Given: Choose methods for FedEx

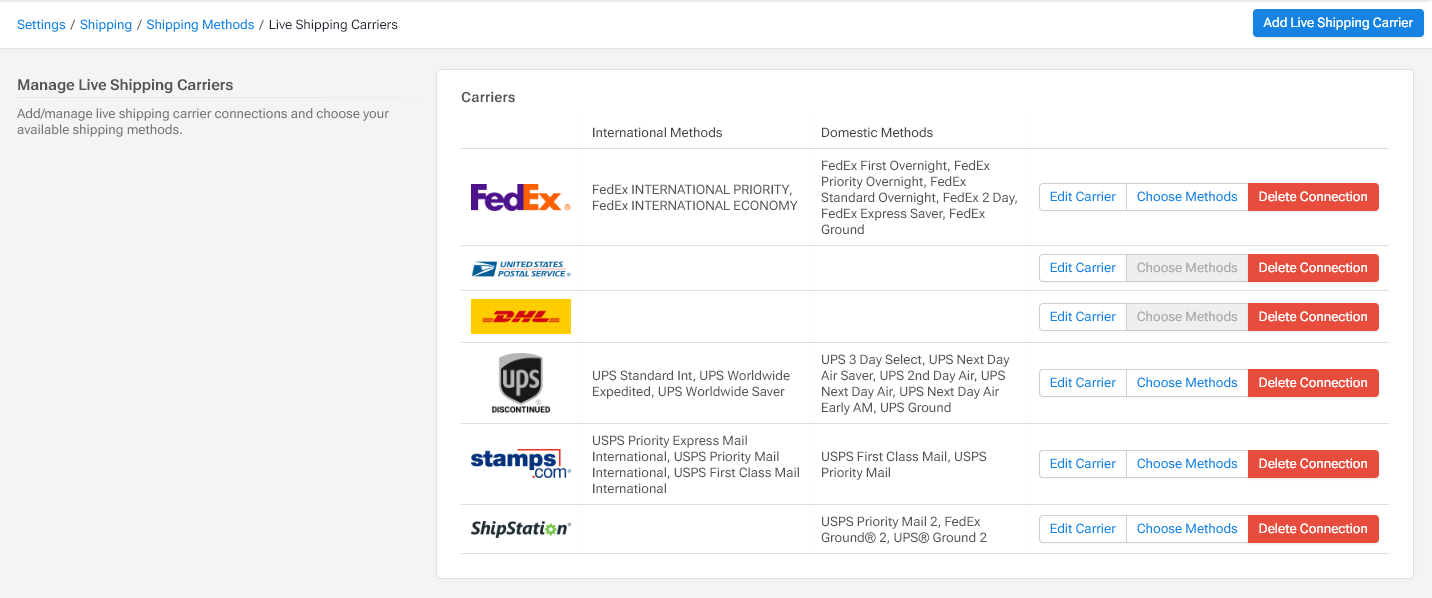Looking at the screenshot, I should point(1187,197).
